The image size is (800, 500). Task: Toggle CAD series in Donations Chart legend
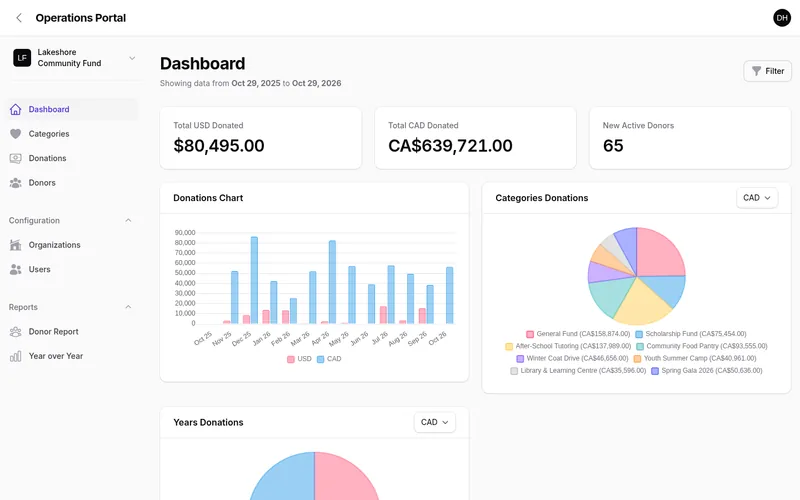tap(329, 359)
